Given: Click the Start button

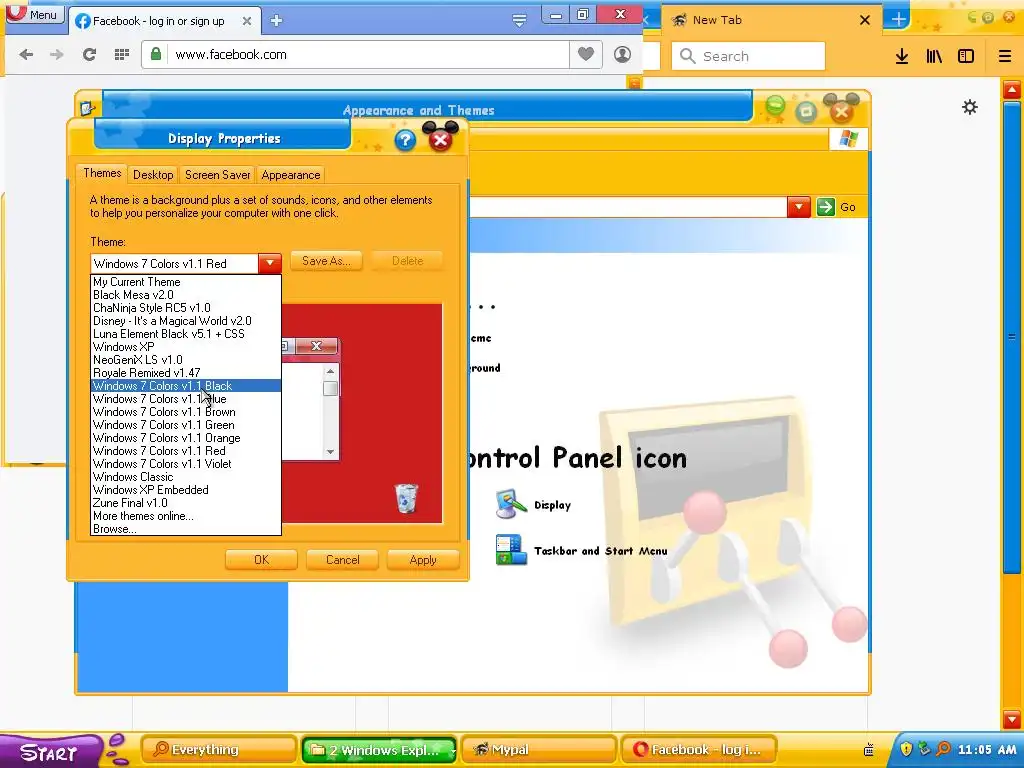Looking at the screenshot, I should pos(51,751).
